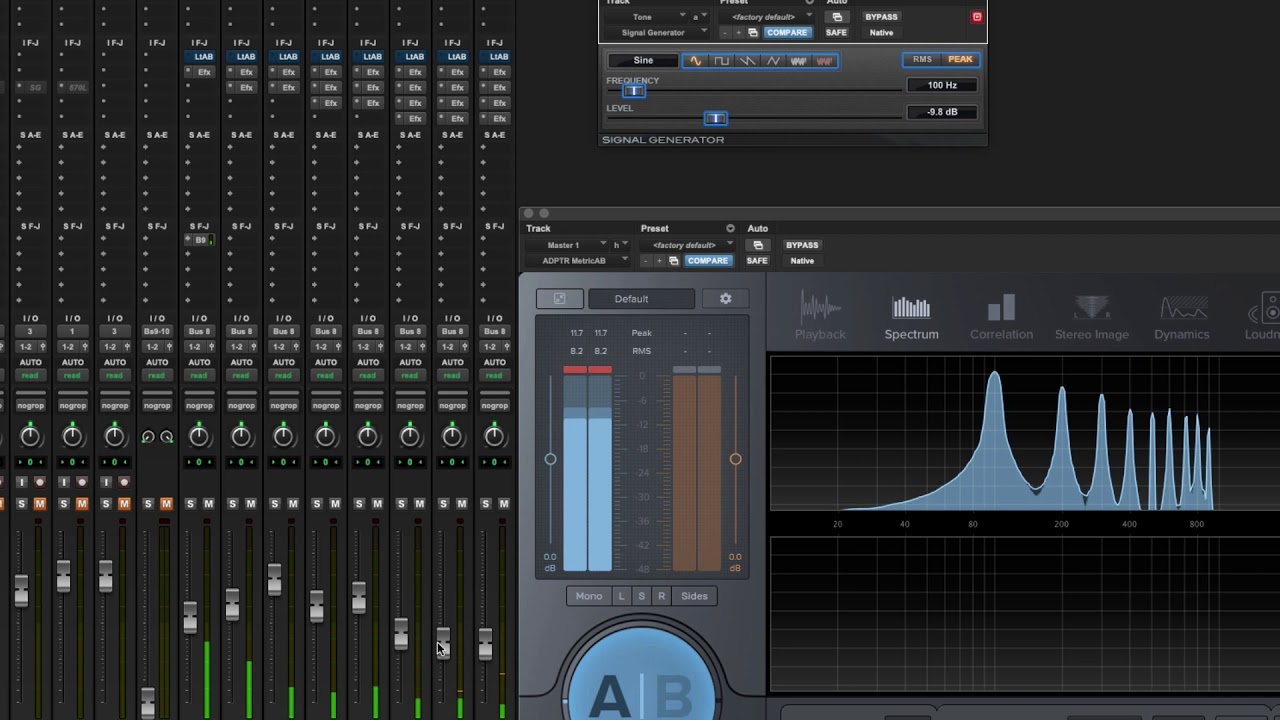This screenshot has height=720, width=1280.
Task: Switch to the Stereo Image tab
Action: pos(1091,318)
